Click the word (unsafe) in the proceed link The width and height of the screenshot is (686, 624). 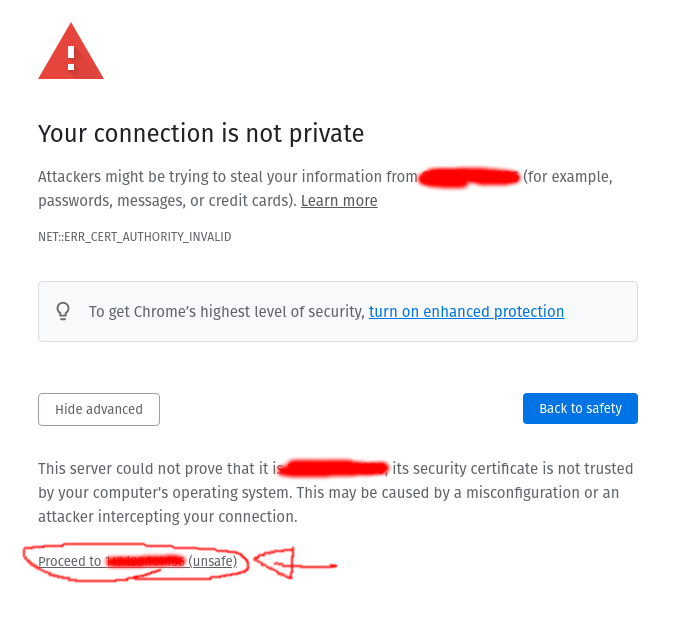pyautogui.click(x=213, y=562)
